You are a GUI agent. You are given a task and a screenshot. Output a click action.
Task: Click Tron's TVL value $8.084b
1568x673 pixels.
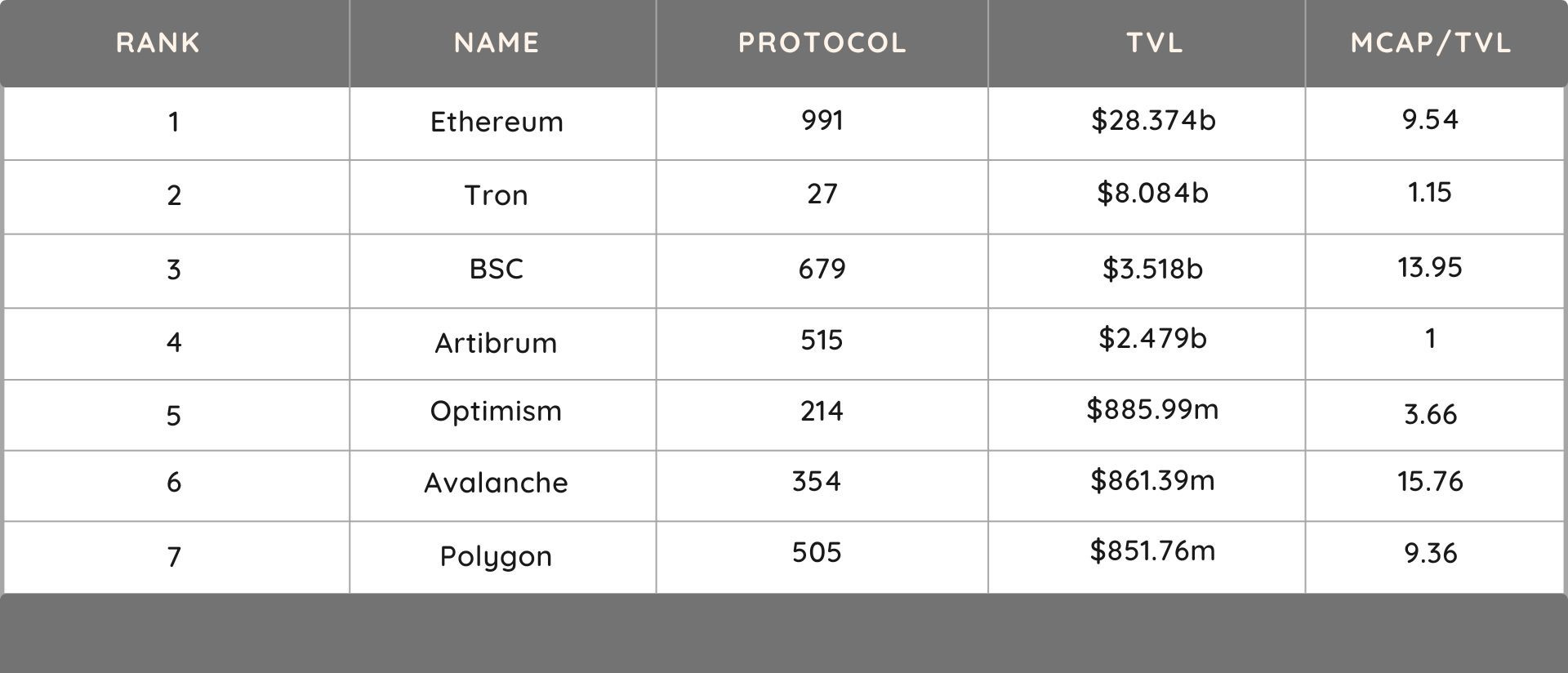coord(1152,194)
